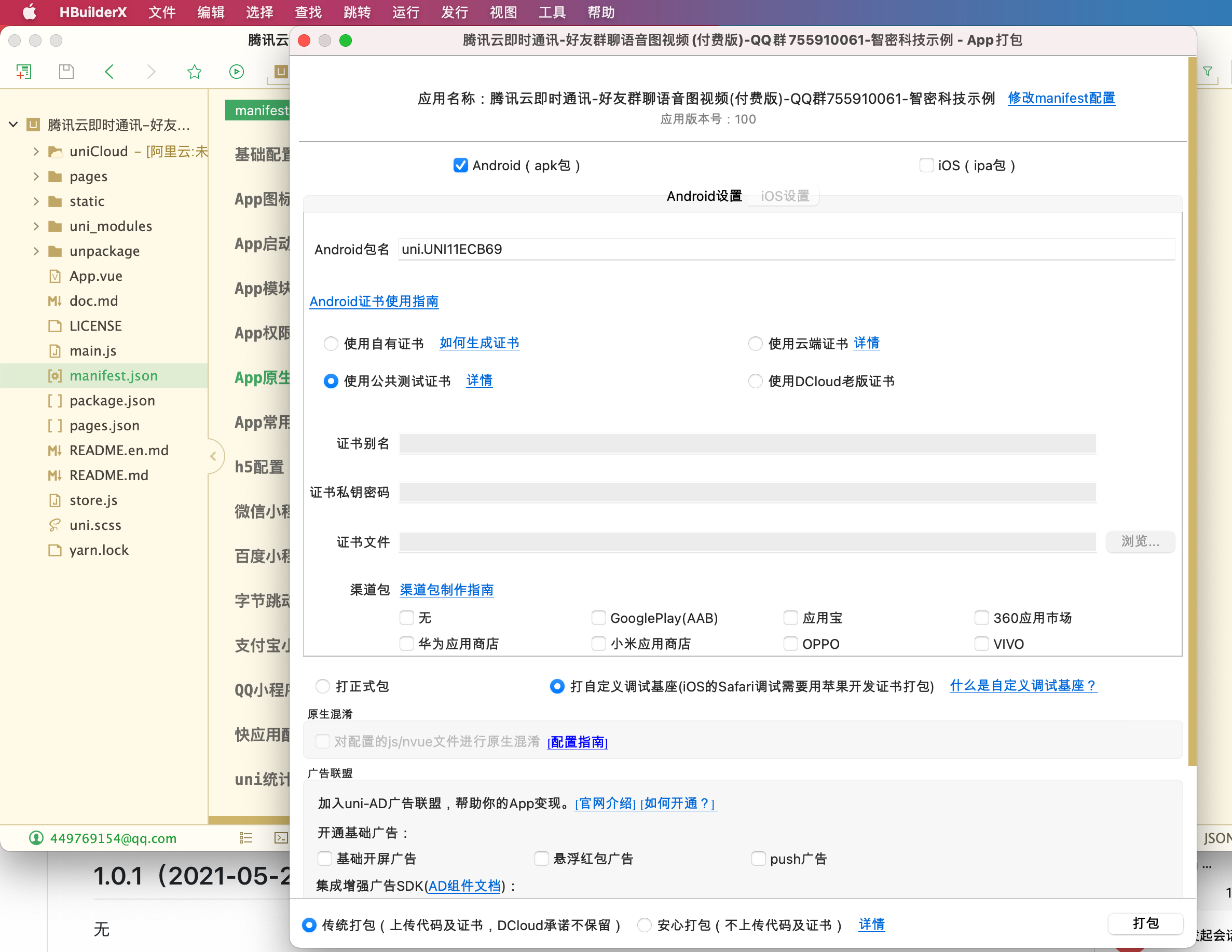Select 传统打包 radio option
1232x952 pixels.
tap(309, 925)
